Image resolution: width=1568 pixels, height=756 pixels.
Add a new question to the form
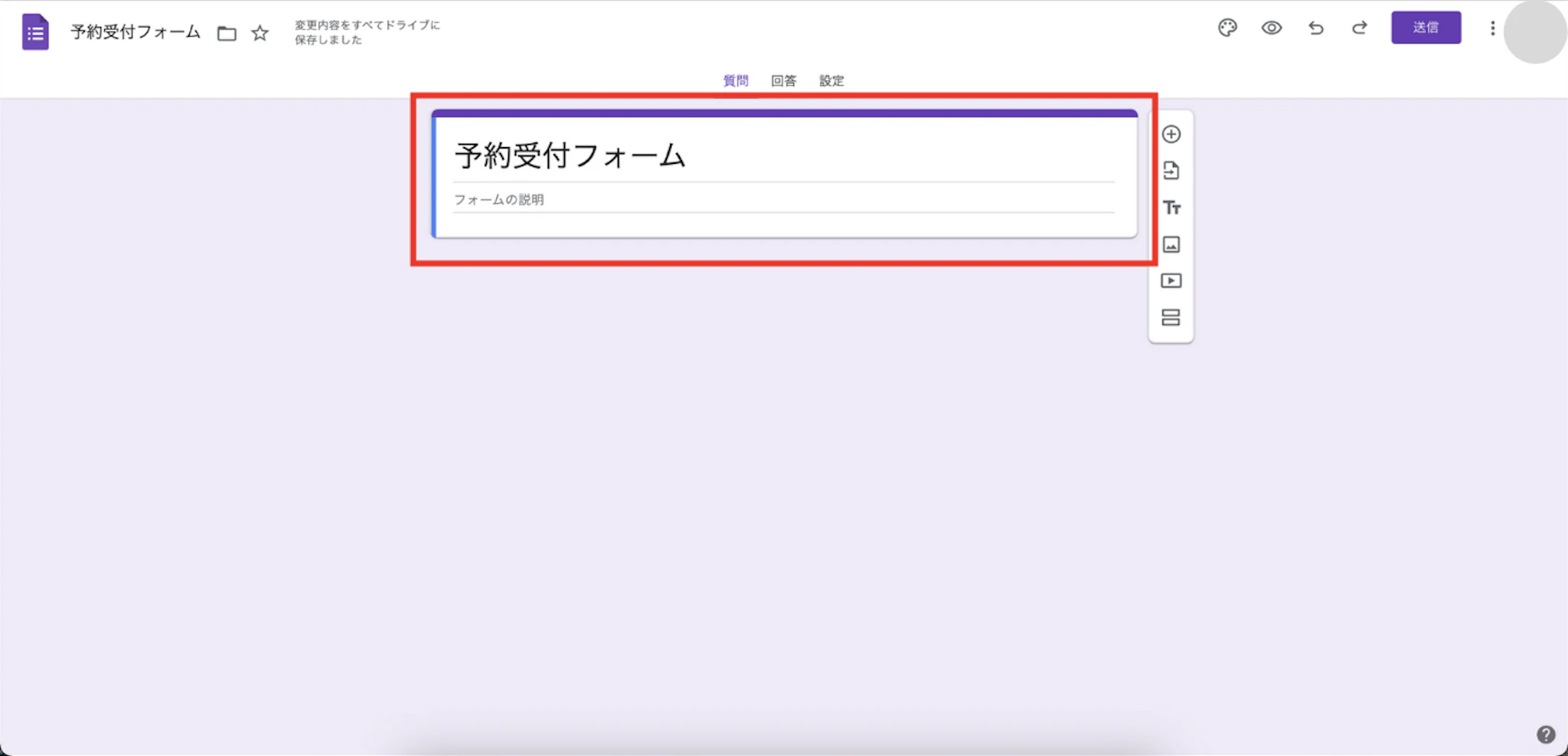click(x=1172, y=134)
